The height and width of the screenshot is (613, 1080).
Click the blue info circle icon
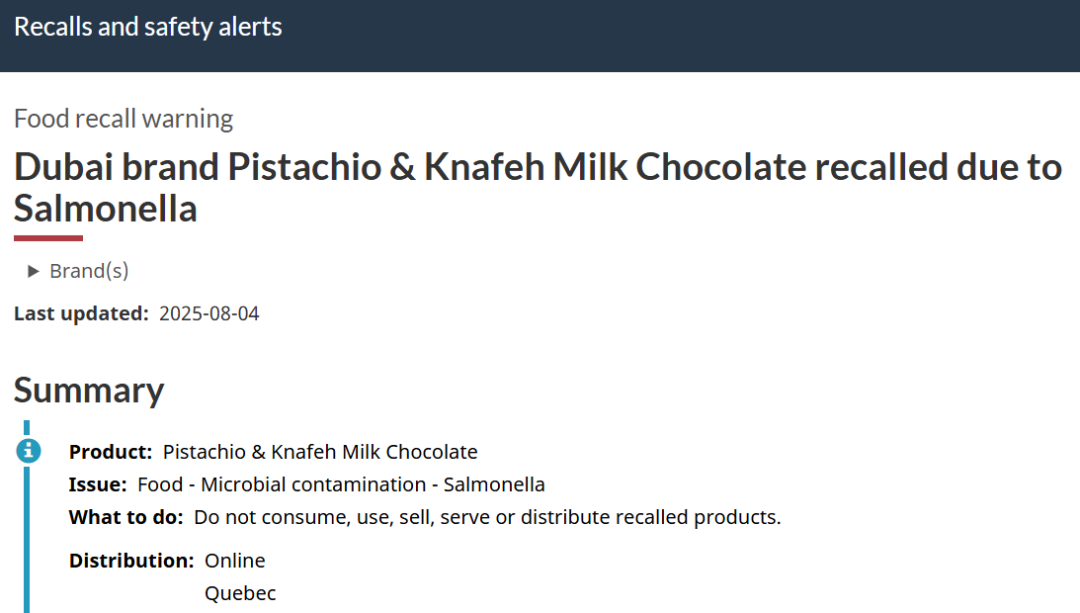[x=28, y=451]
